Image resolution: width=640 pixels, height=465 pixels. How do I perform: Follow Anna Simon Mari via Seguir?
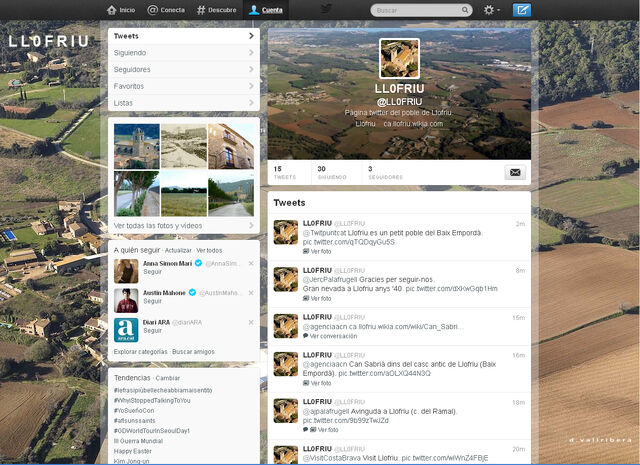[x=152, y=271]
